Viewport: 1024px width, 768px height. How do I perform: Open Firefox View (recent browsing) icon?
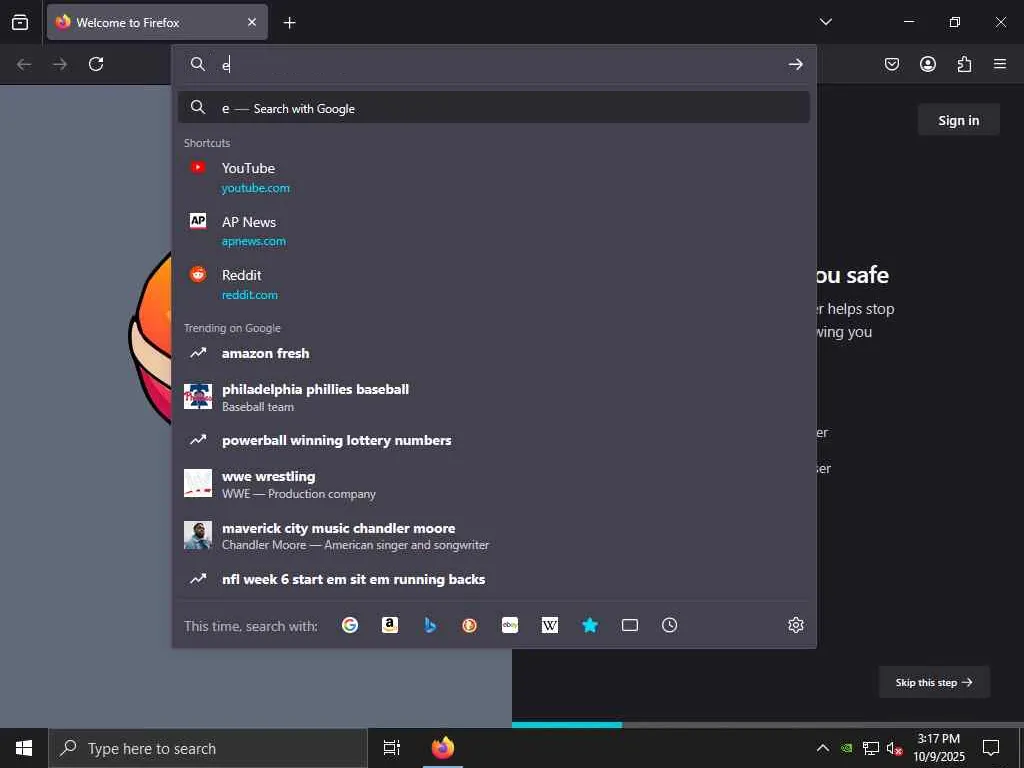click(20, 22)
